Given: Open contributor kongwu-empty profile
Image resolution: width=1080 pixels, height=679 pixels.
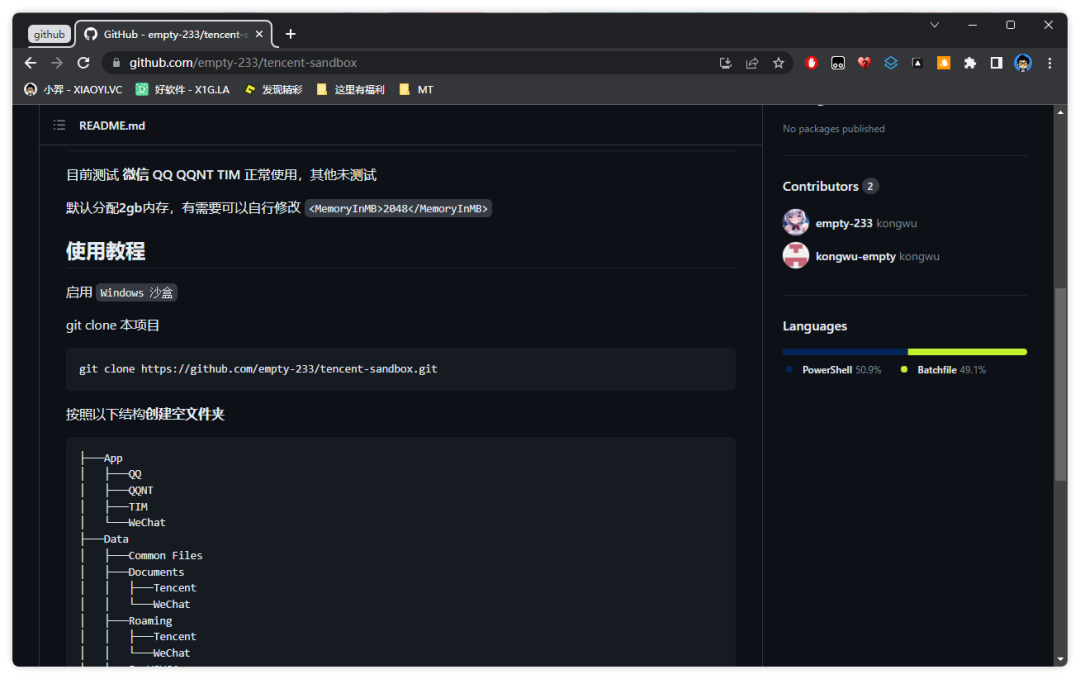Looking at the screenshot, I should coord(855,257).
